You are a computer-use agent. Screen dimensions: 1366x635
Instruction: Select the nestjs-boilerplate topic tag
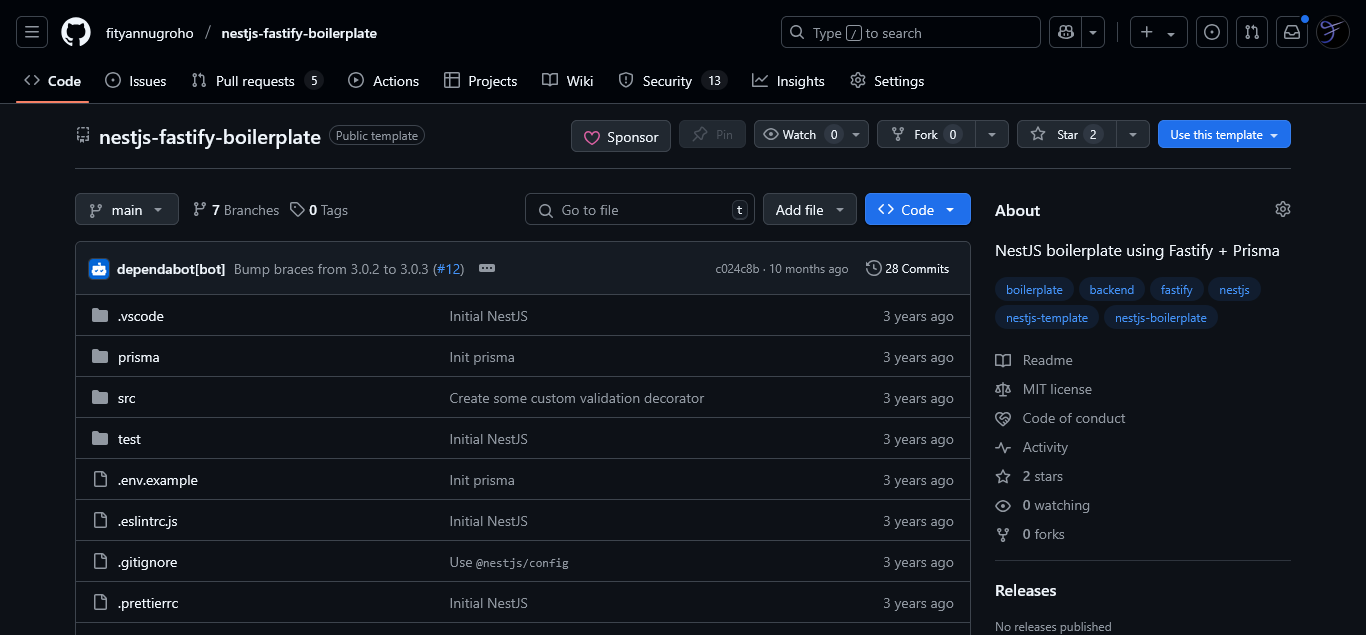click(1161, 317)
